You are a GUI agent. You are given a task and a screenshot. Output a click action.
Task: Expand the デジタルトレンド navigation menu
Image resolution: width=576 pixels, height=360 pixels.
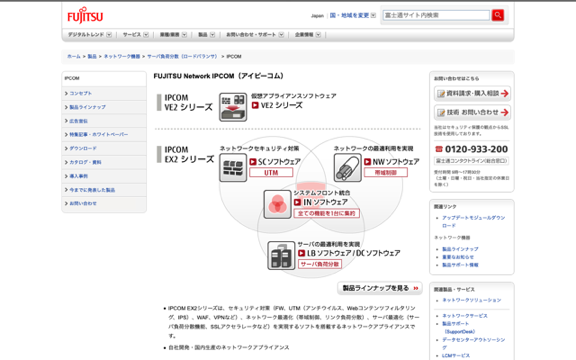click(x=89, y=35)
